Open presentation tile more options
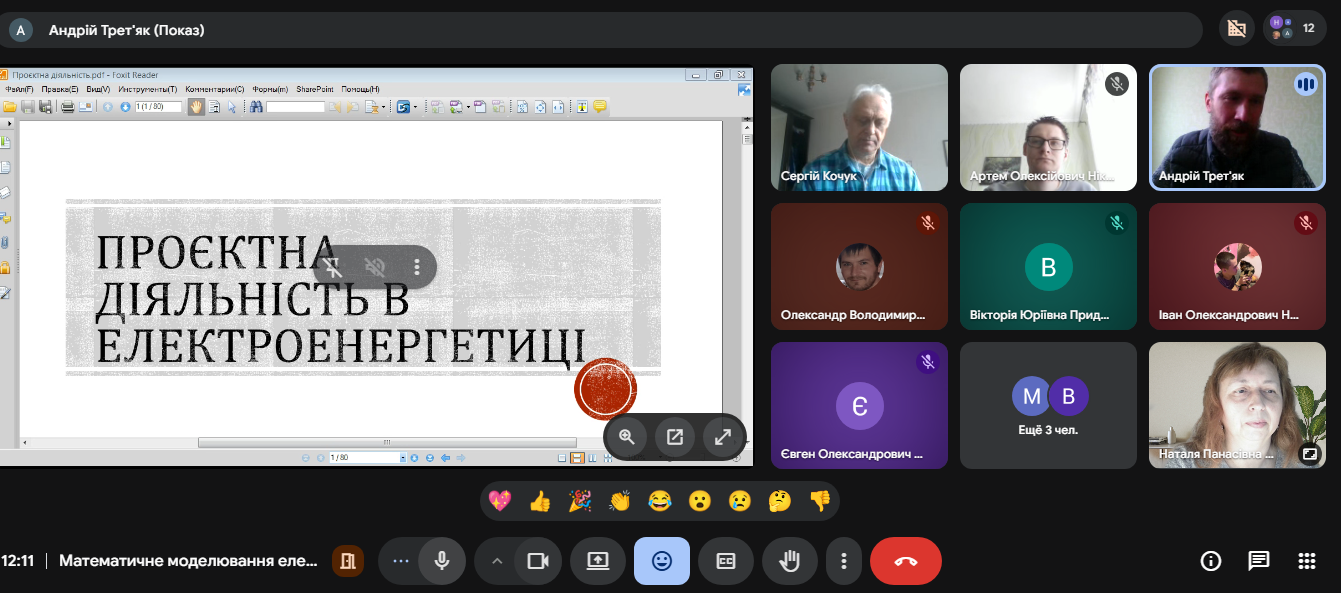The height and width of the screenshot is (593, 1341). (417, 267)
